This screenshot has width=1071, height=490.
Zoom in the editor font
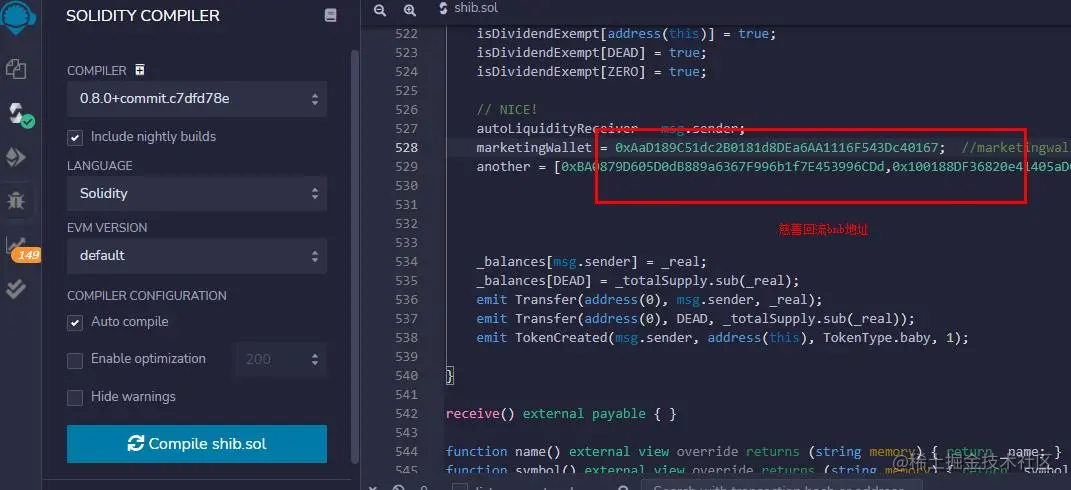[x=409, y=10]
